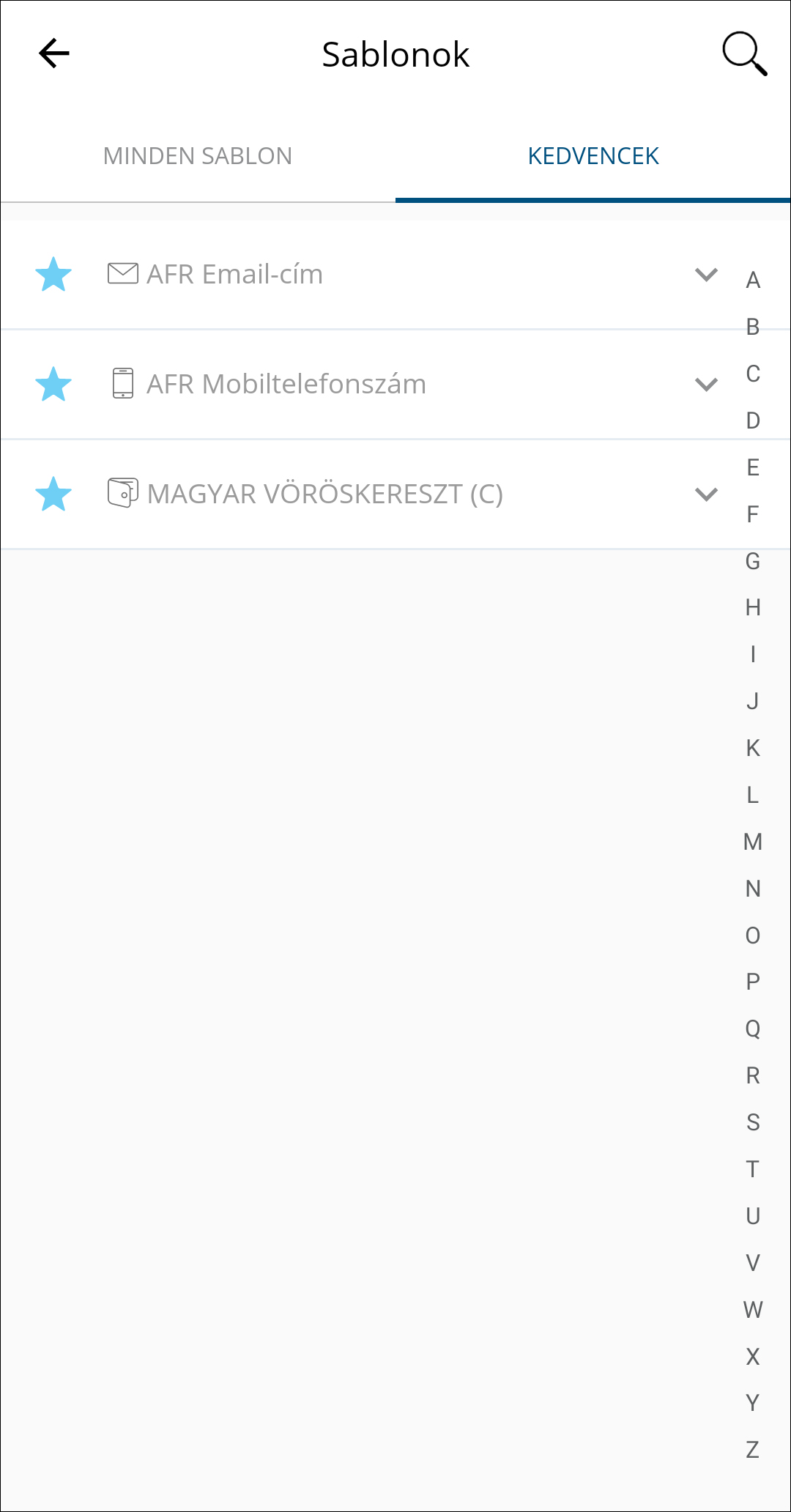Expand the MAGYAR VÖRÖSKERESZT (C) chevron

coord(706,494)
